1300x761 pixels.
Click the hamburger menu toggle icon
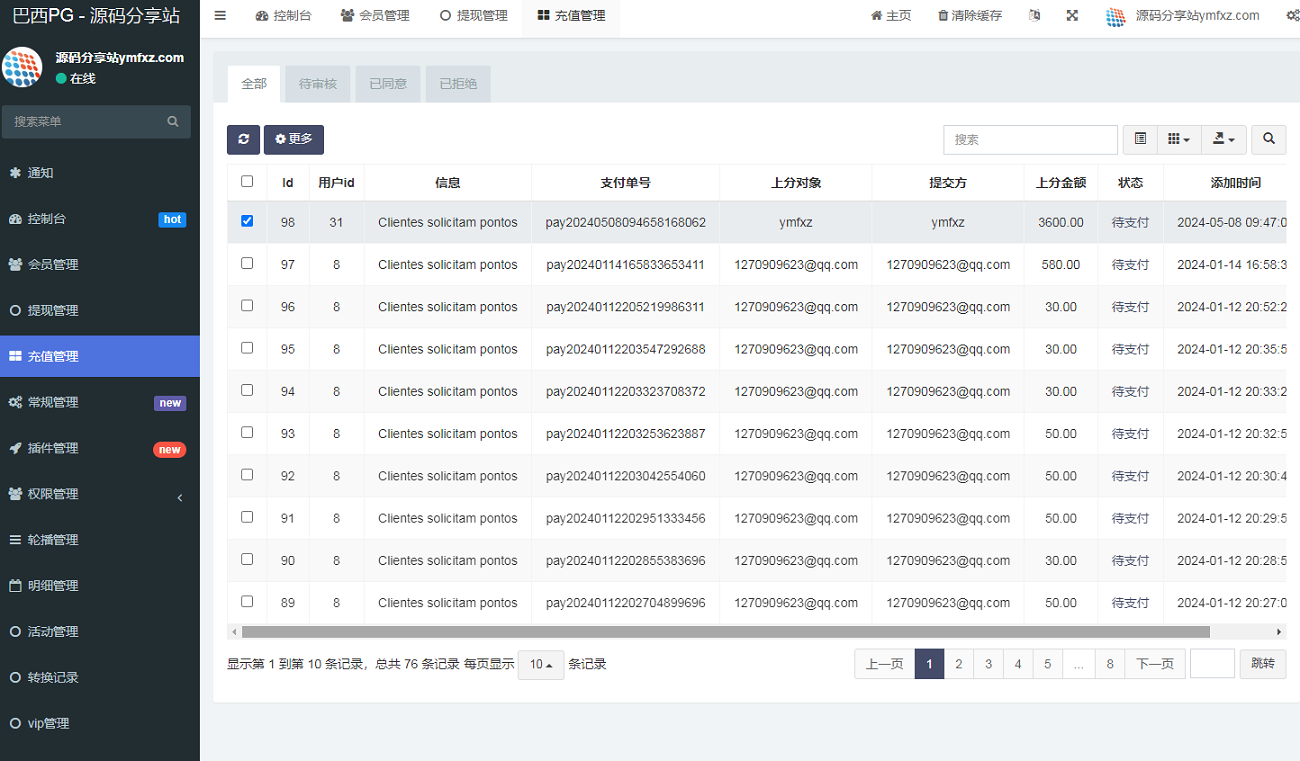click(x=220, y=16)
